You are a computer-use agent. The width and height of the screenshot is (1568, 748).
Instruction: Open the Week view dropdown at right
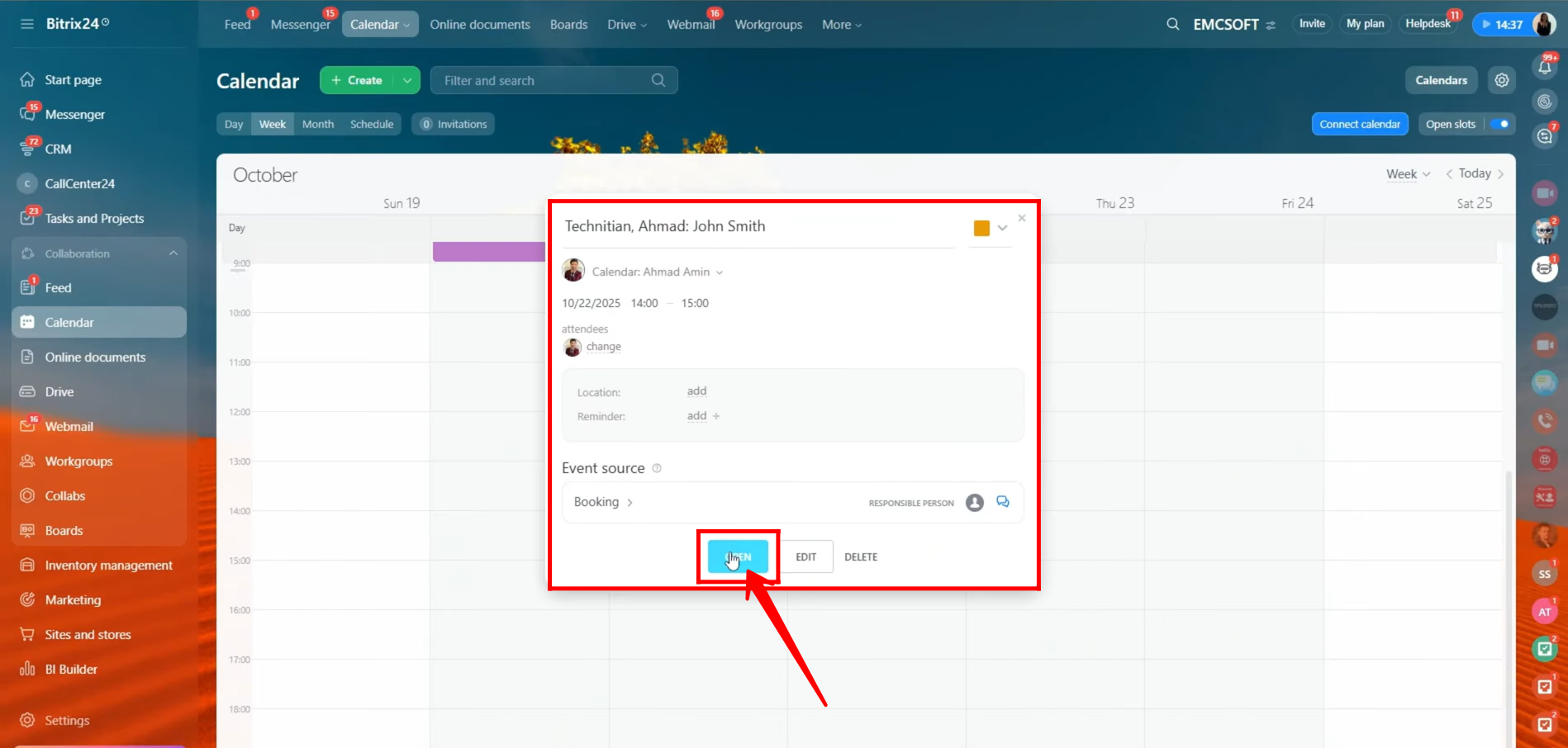coord(1408,173)
